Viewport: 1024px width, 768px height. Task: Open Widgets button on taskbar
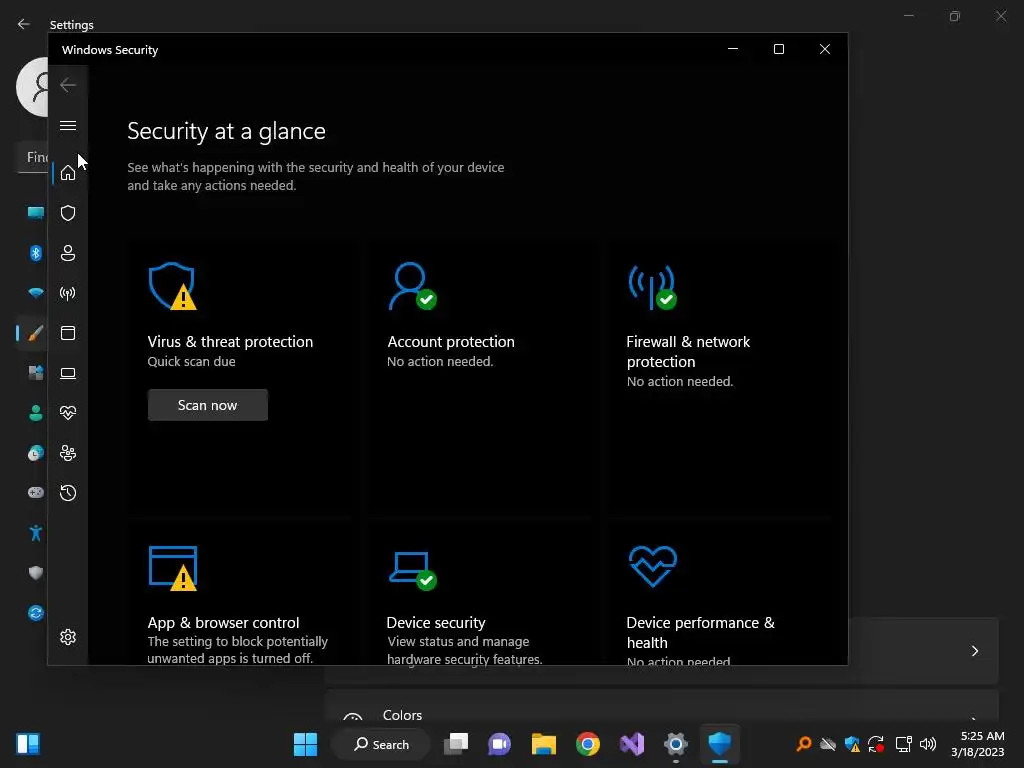[28, 744]
